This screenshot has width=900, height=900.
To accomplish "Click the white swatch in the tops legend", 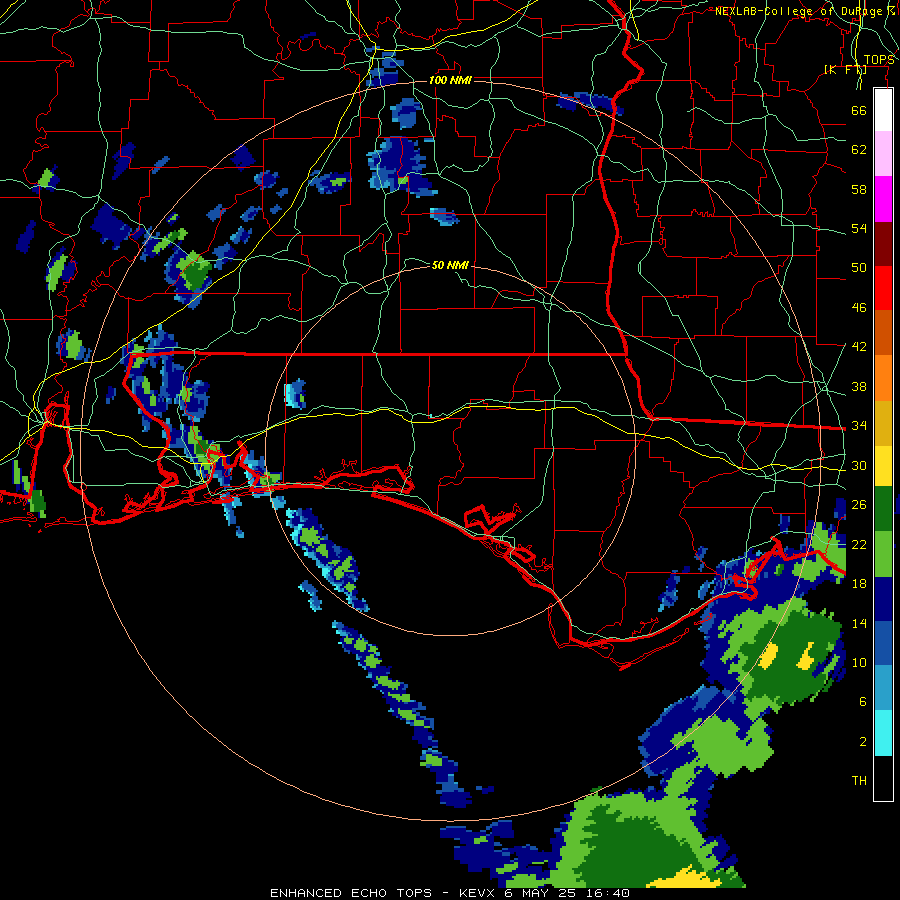I will coord(883,110).
